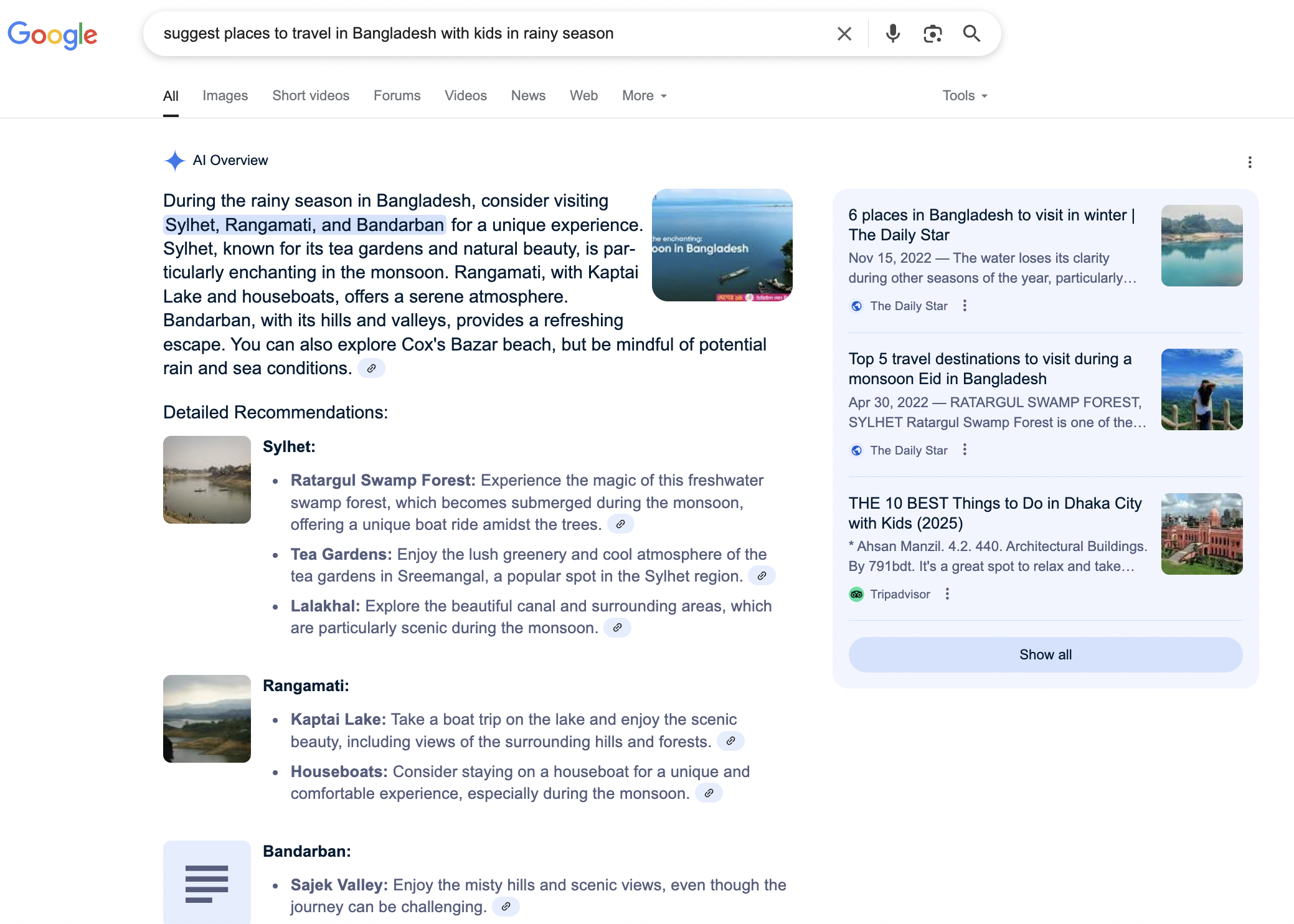The image size is (1294, 924).
Task: Open Google Lens image search icon
Action: (x=932, y=34)
